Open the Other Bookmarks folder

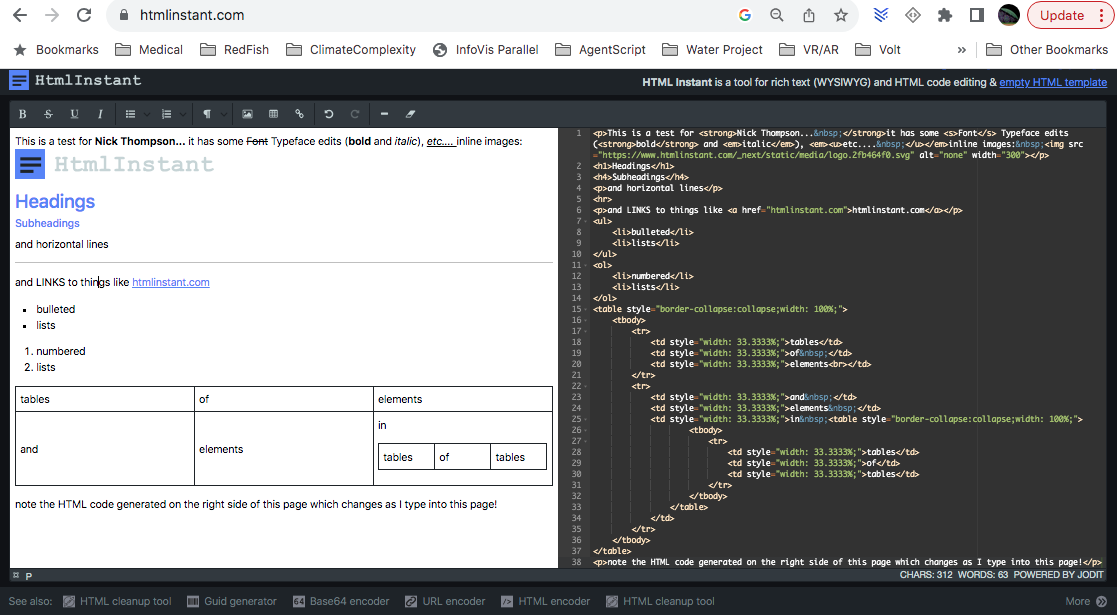(x=1047, y=50)
